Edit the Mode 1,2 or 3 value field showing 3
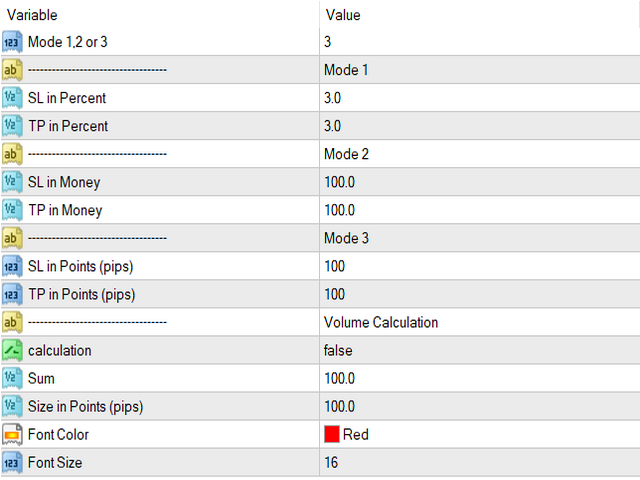This screenshot has width=640, height=480. click(480, 42)
